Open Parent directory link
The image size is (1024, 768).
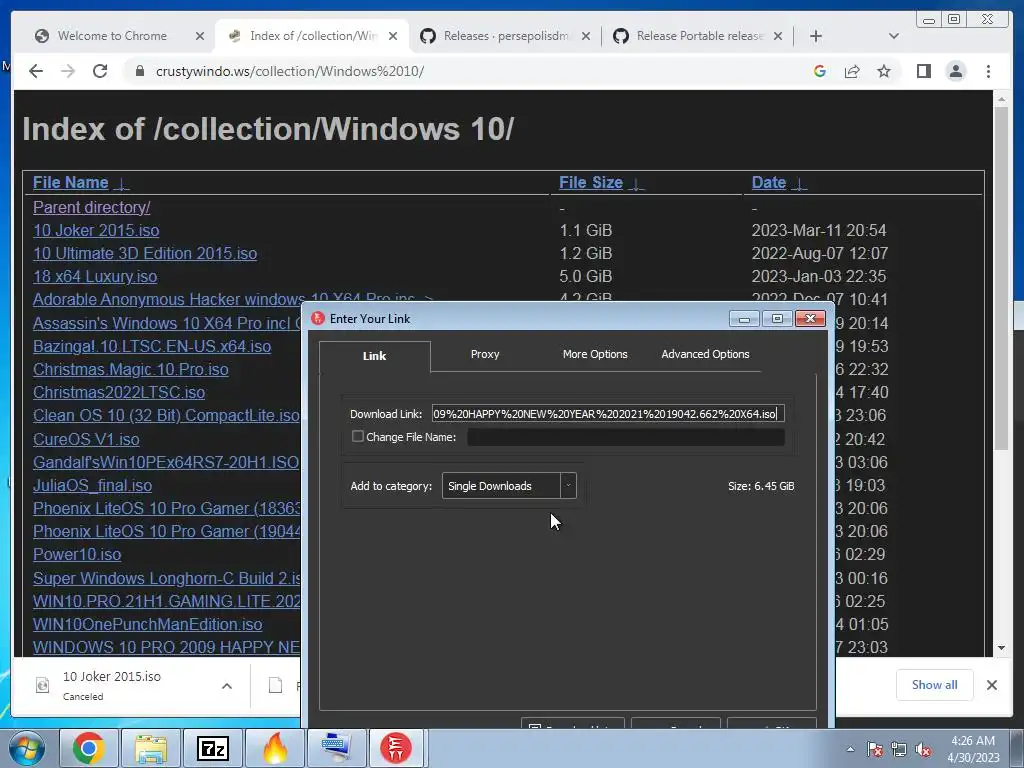[x=91, y=207]
